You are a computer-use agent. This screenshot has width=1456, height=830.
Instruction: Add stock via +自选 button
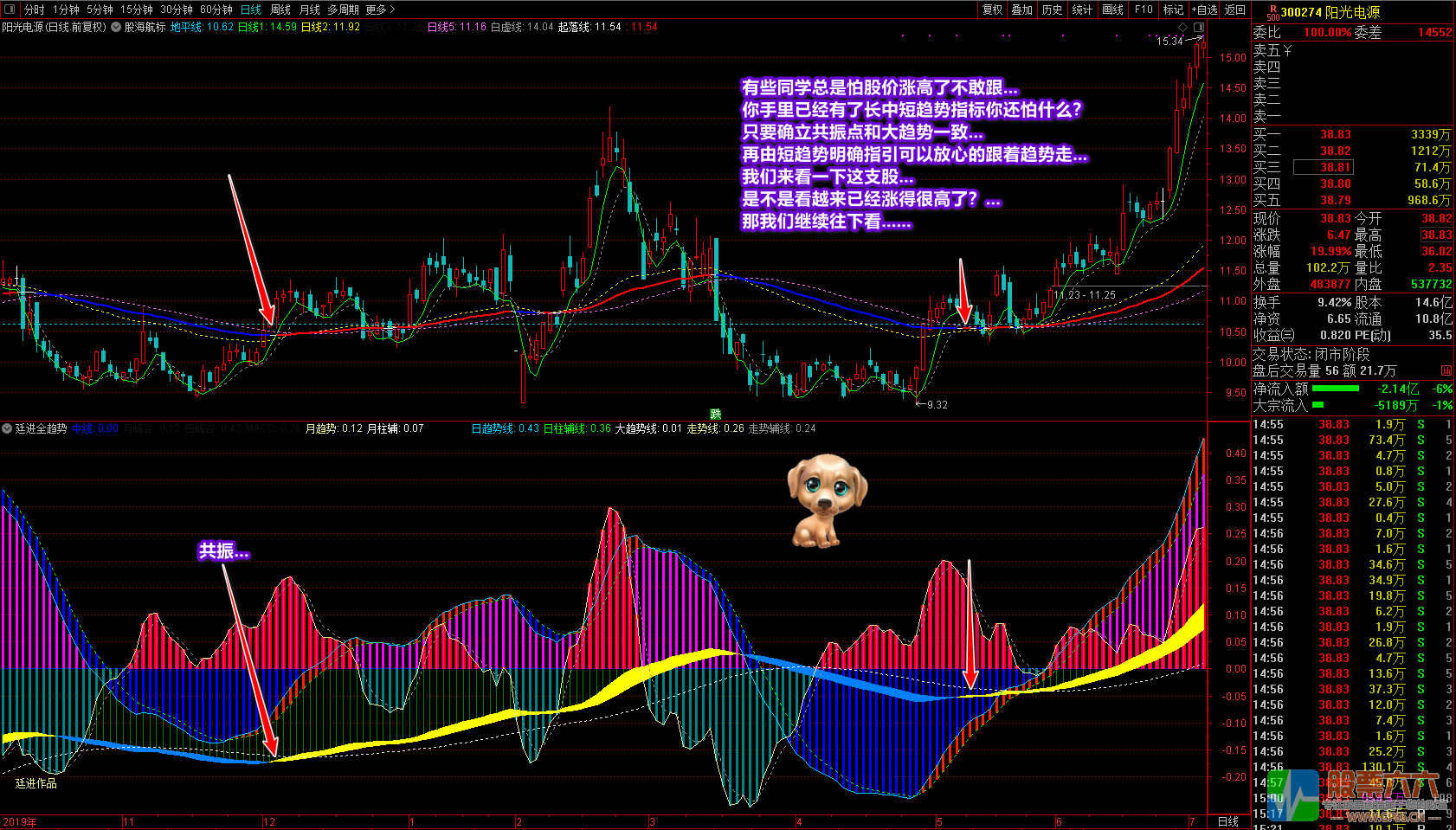point(1204,10)
